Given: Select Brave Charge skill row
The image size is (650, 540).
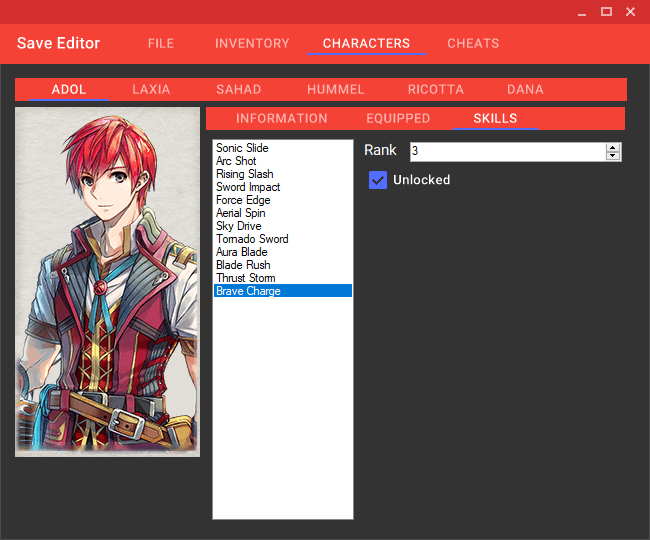Looking at the screenshot, I should [283, 291].
